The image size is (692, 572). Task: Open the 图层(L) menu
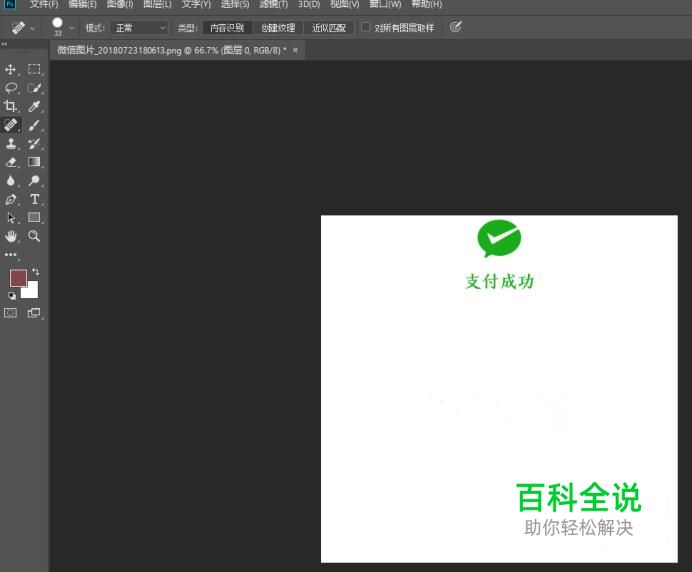point(158,4)
